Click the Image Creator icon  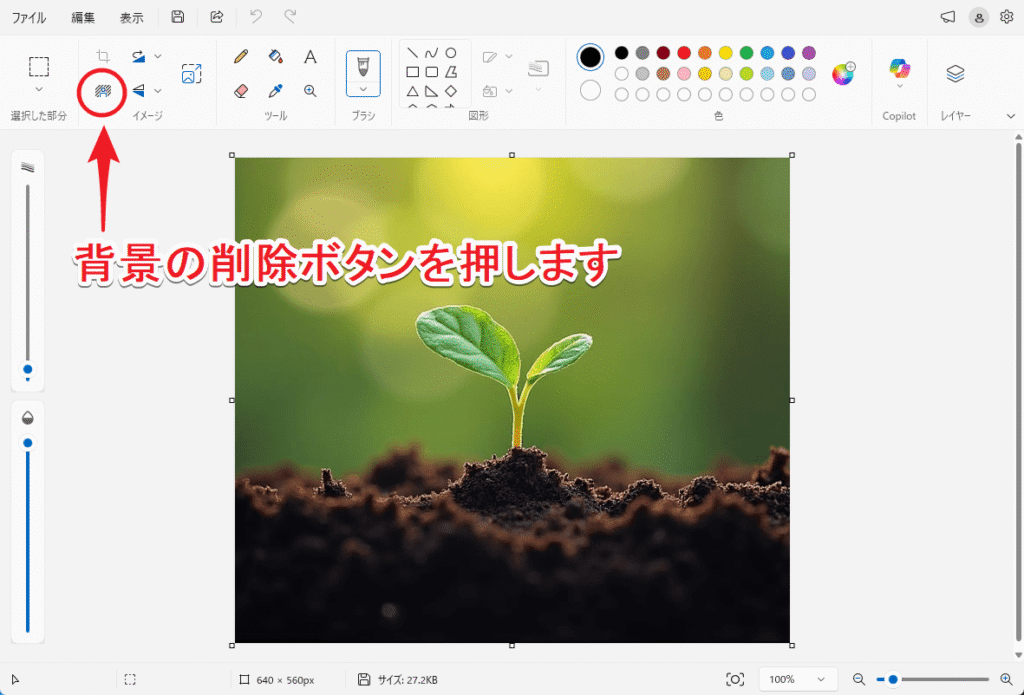191,73
